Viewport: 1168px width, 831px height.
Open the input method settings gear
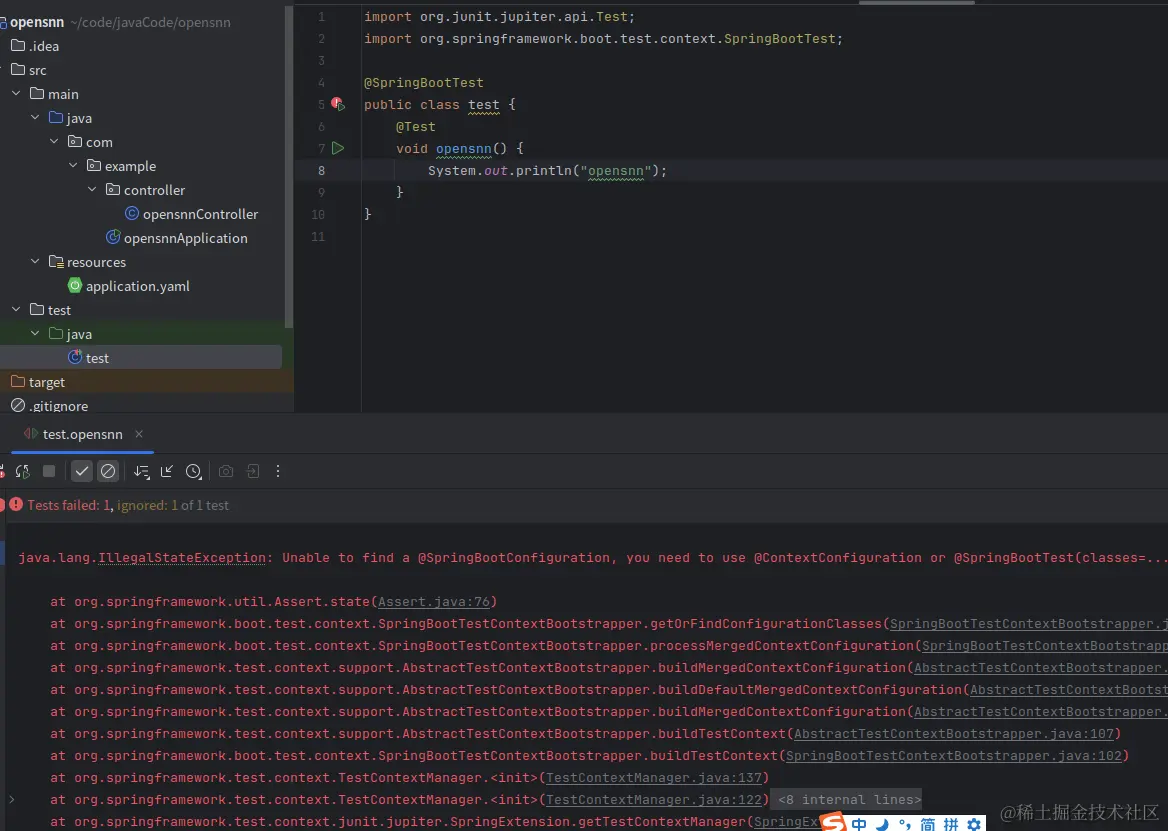(x=974, y=824)
